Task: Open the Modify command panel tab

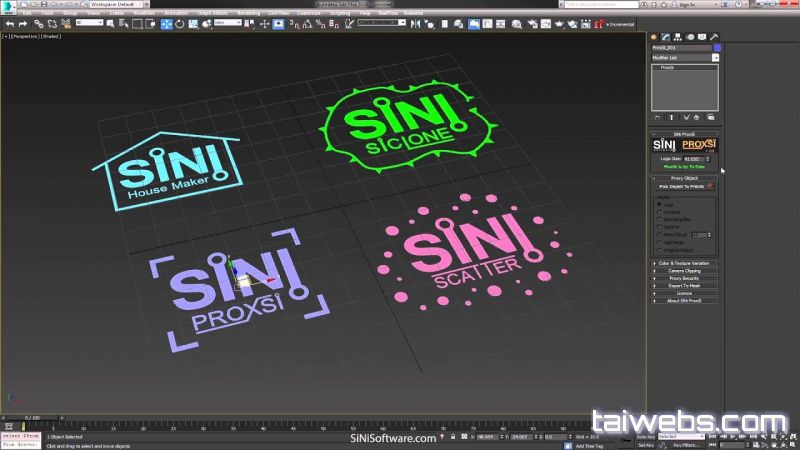Action: click(666, 37)
